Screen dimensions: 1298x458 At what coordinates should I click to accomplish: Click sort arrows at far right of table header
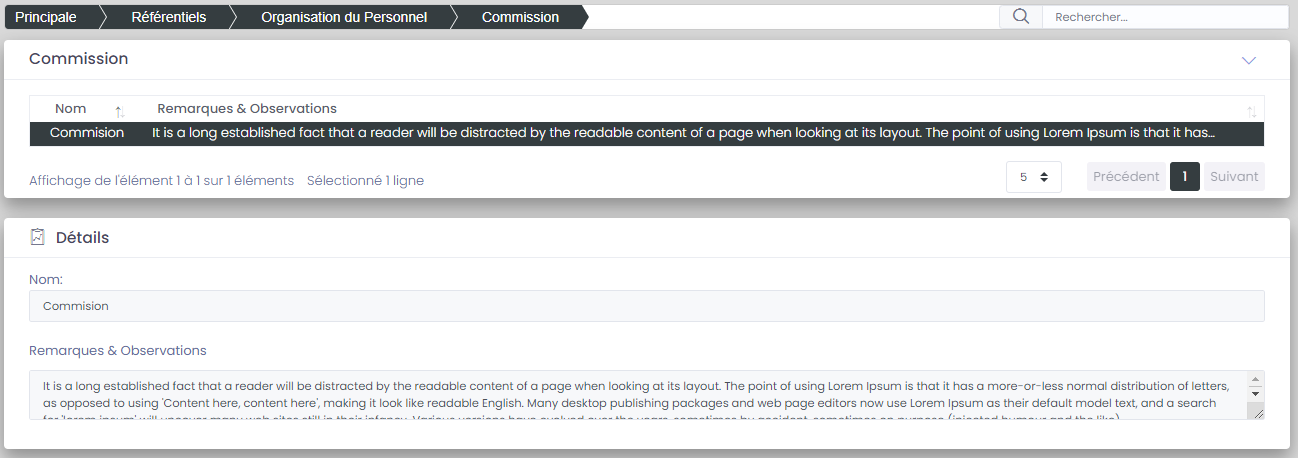(x=1251, y=110)
